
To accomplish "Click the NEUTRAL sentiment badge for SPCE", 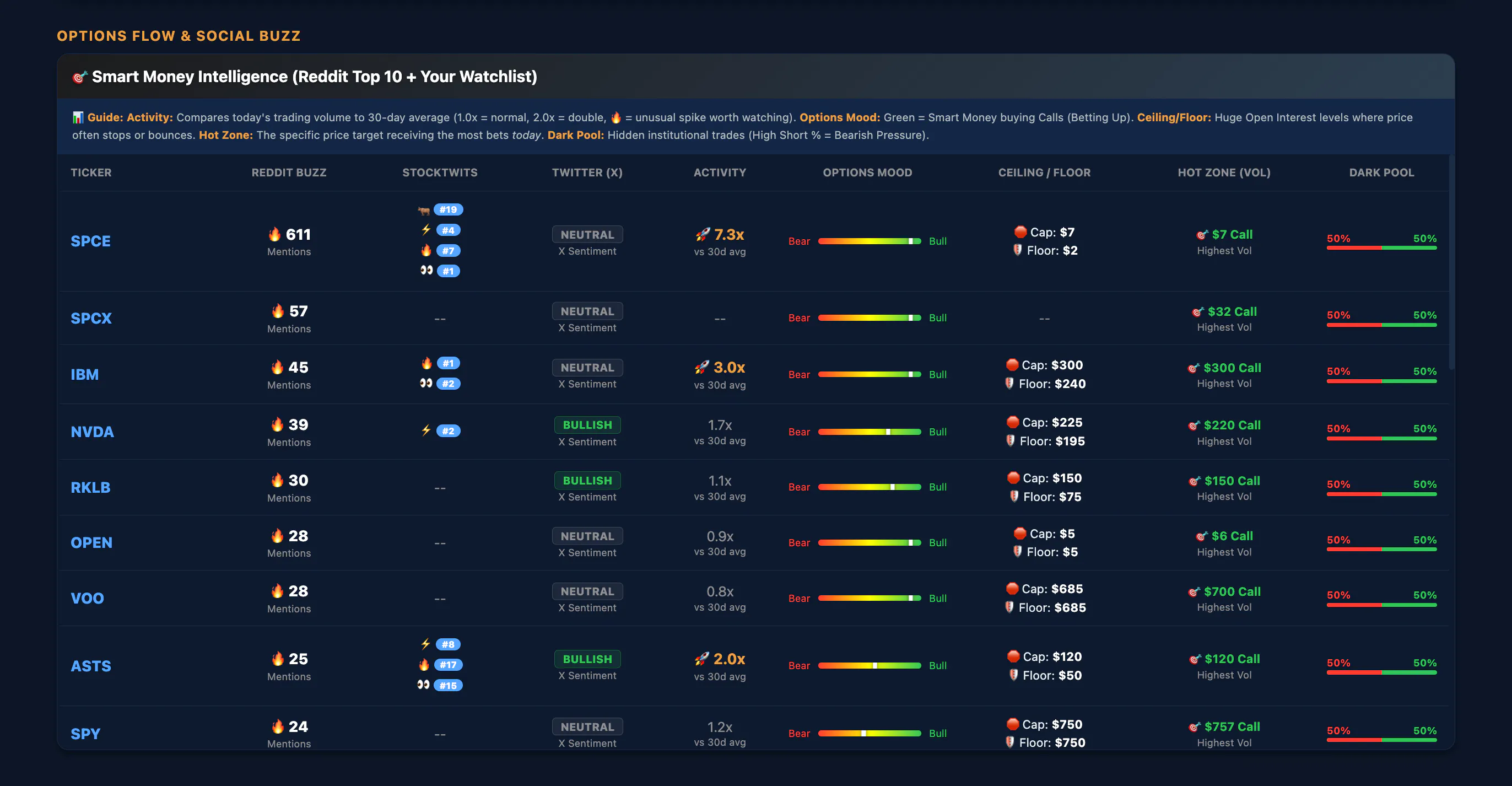I will pos(587,234).
